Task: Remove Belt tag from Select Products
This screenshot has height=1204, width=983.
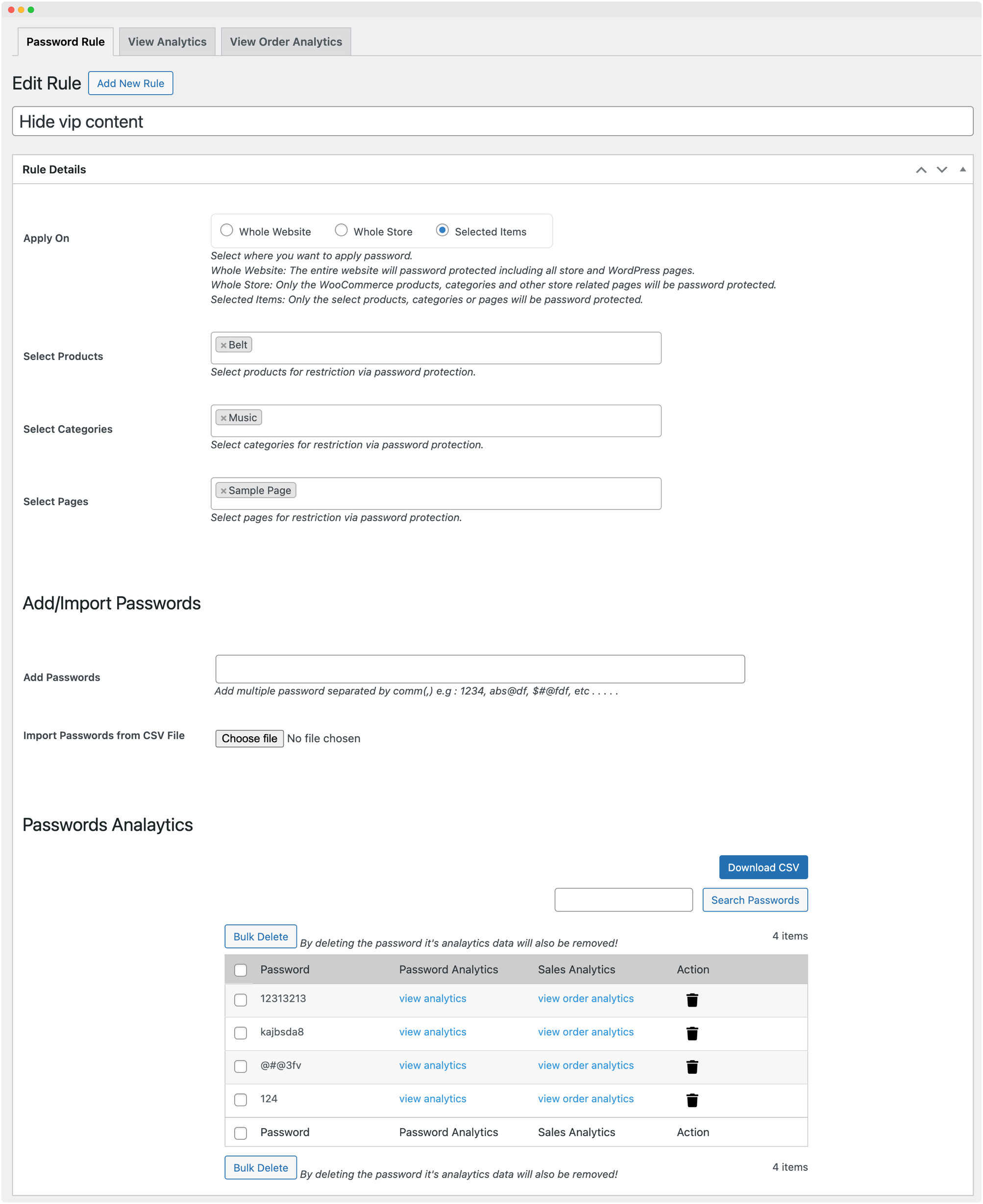Action: coord(223,345)
